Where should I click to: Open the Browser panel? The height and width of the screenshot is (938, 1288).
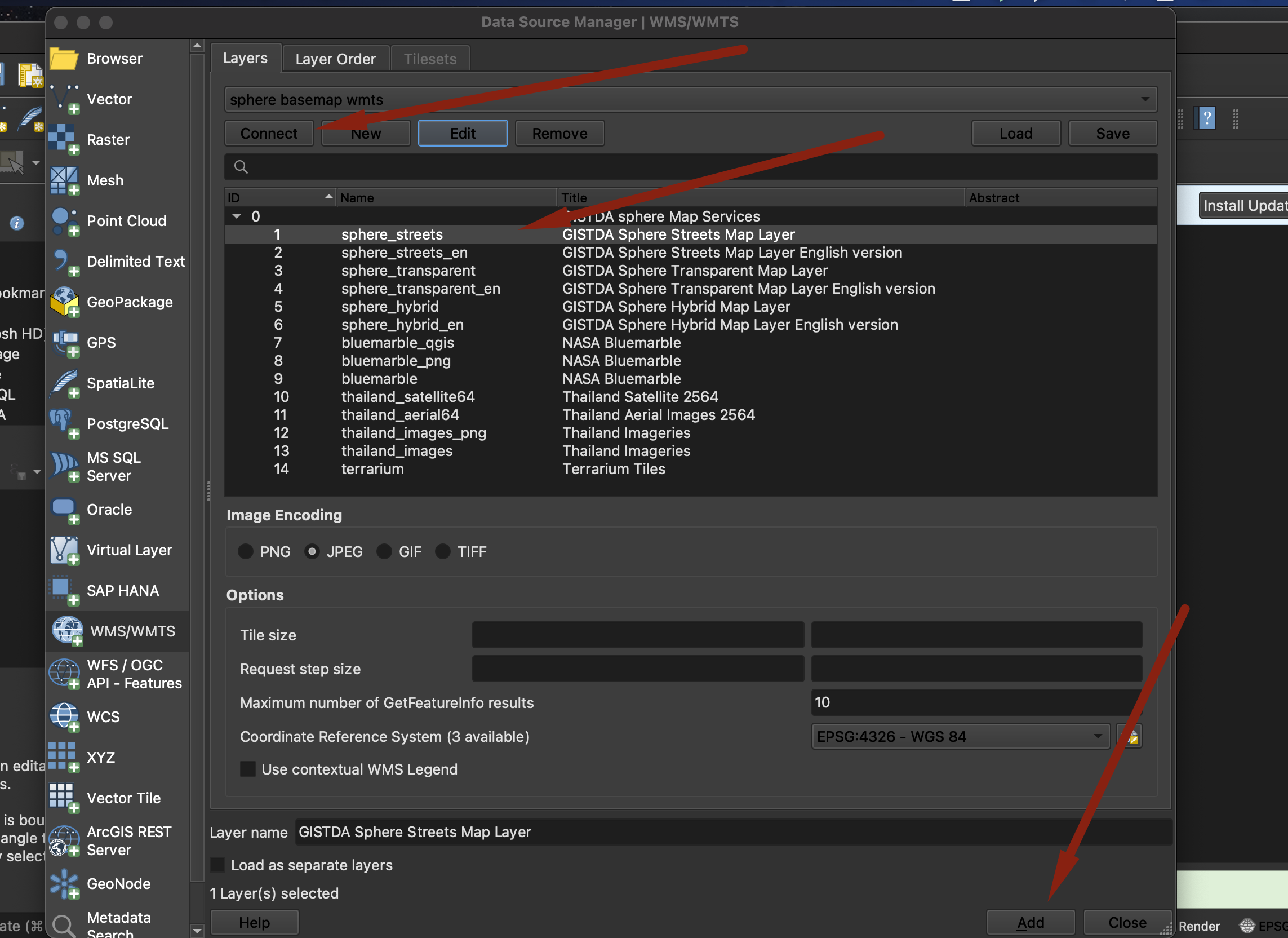pos(114,58)
